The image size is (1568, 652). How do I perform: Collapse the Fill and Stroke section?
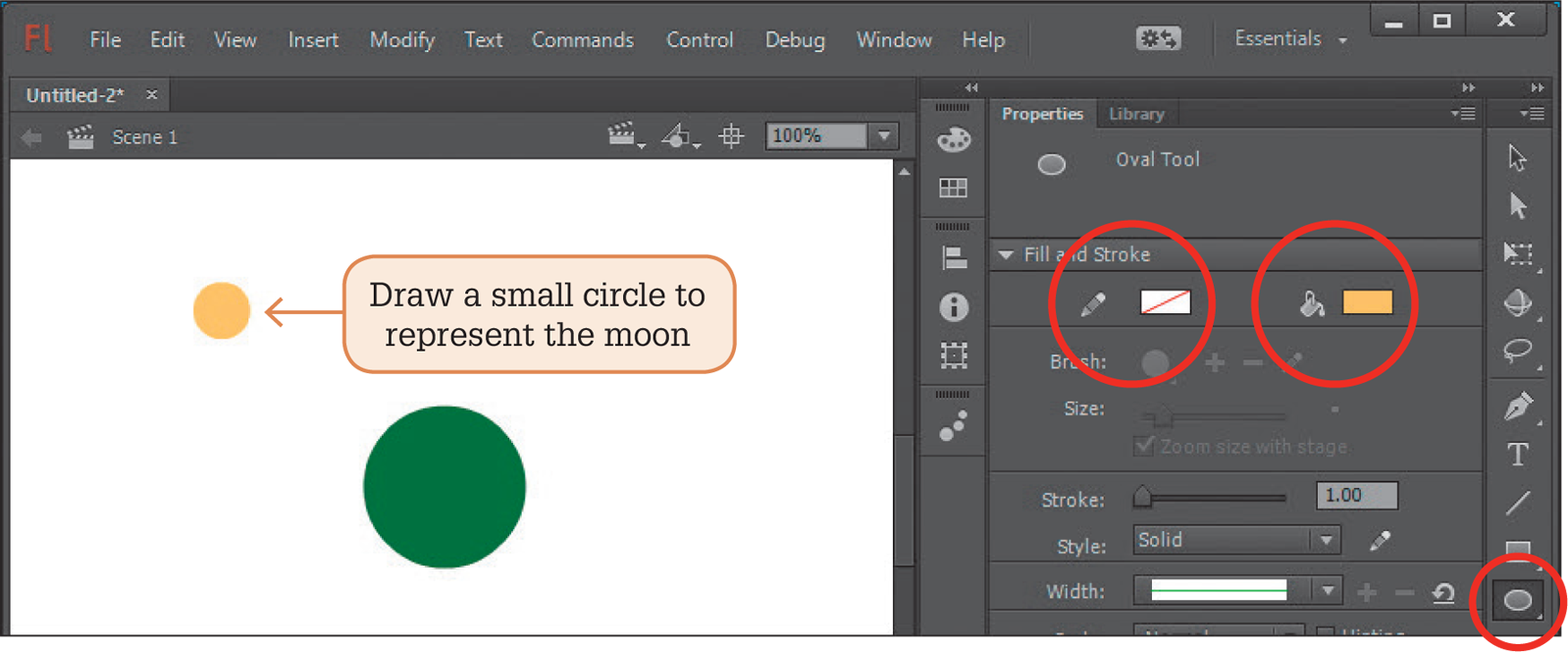(1006, 254)
